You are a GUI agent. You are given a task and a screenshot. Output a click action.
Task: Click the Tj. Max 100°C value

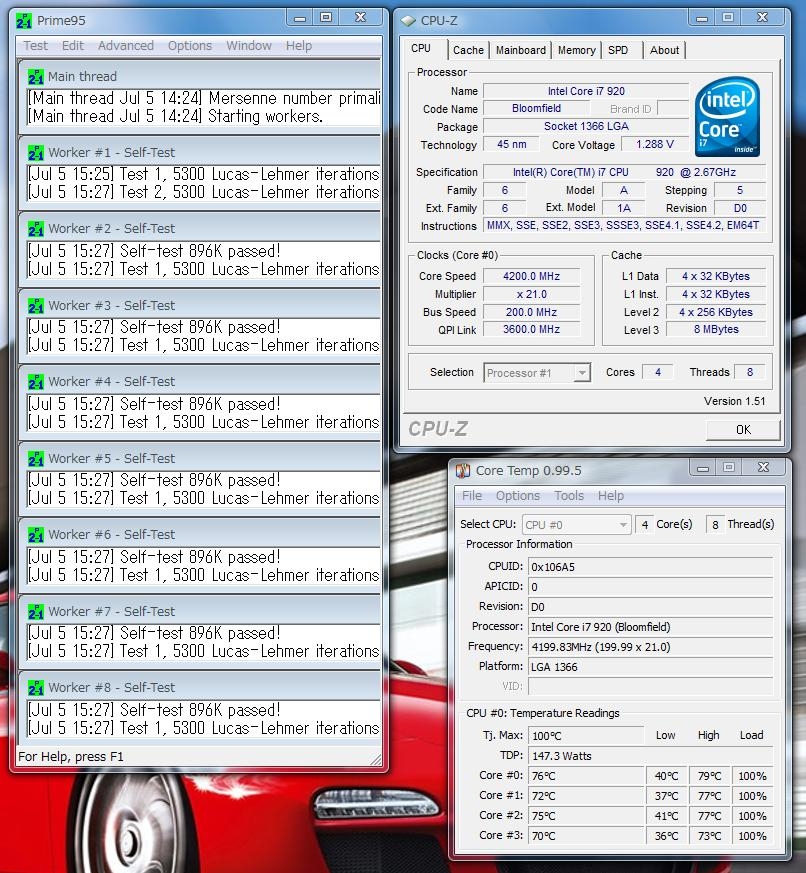pyautogui.click(x=586, y=735)
